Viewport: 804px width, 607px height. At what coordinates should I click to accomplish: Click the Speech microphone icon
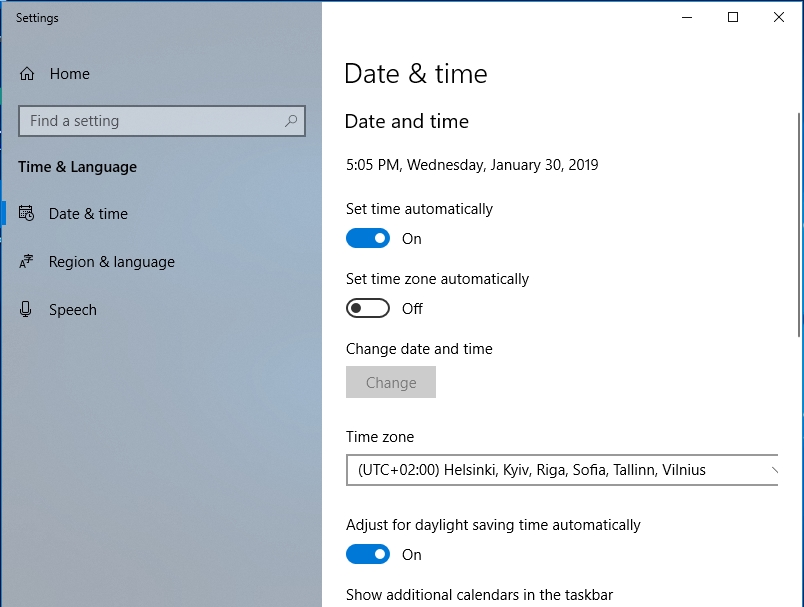pos(27,310)
